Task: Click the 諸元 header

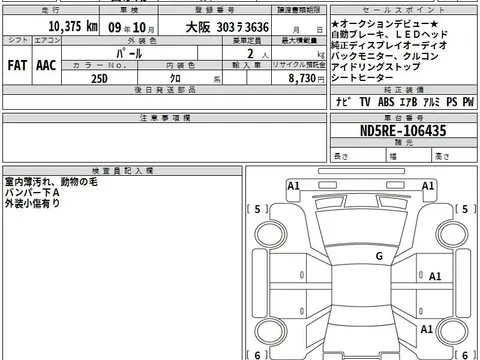Action: point(404,143)
